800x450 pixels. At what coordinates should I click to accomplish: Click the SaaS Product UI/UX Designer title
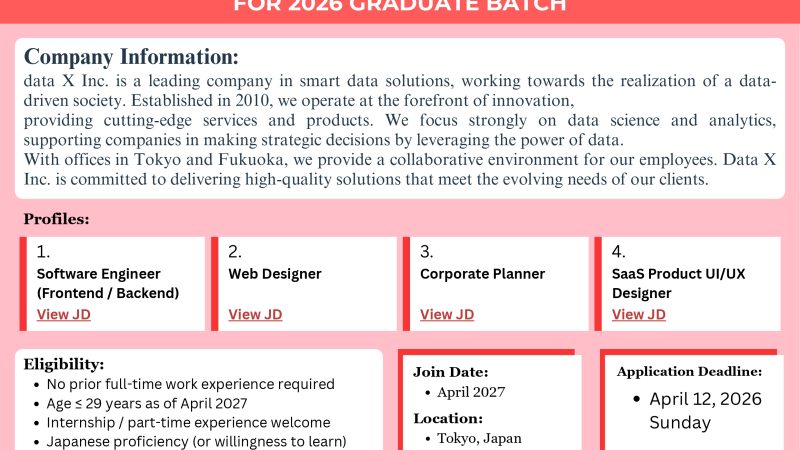pos(678,283)
